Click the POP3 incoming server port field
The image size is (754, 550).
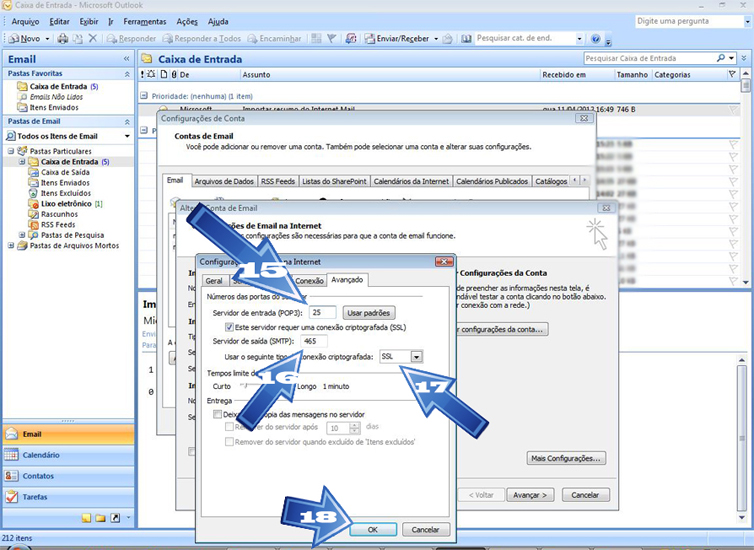[322, 312]
